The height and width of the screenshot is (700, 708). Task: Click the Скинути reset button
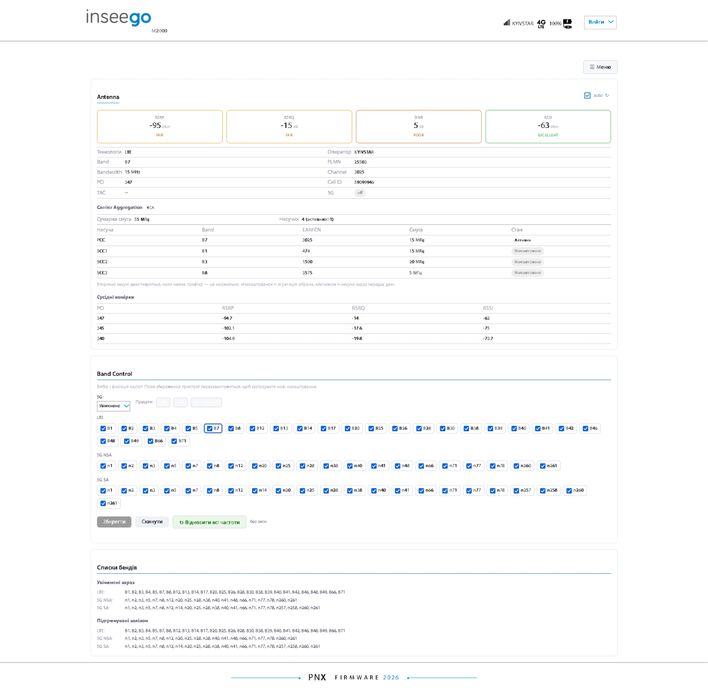click(x=152, y=522)
